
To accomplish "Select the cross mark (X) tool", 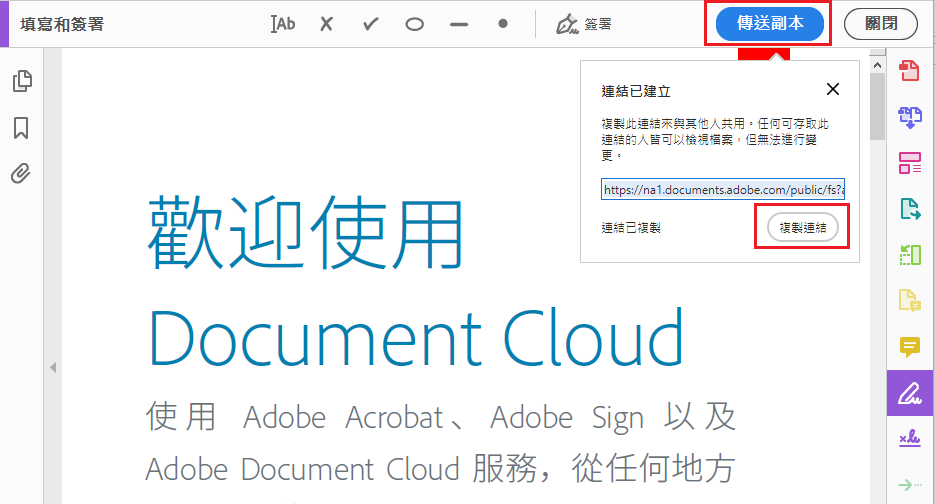I will click(326, 24).
